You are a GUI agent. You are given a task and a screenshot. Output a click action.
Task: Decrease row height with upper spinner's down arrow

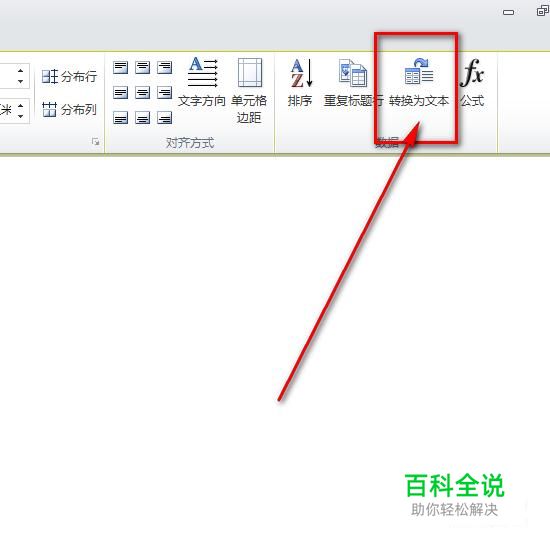[21, 81]
